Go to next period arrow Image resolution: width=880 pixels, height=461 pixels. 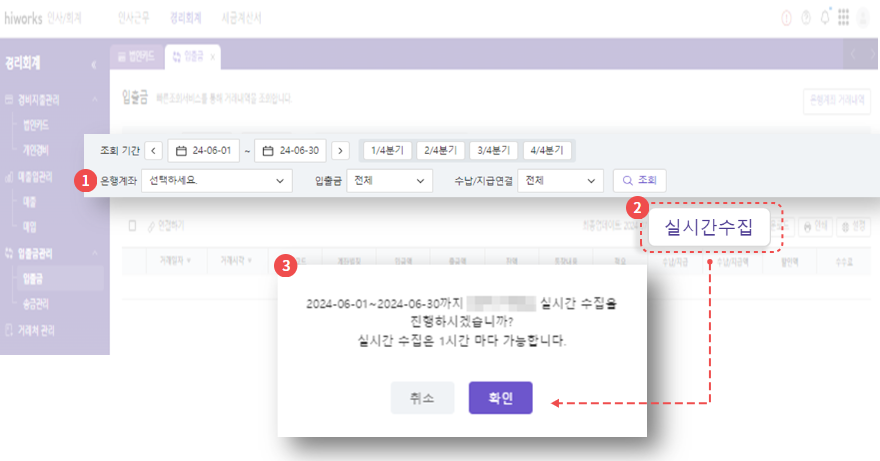[x=340, y=150]
